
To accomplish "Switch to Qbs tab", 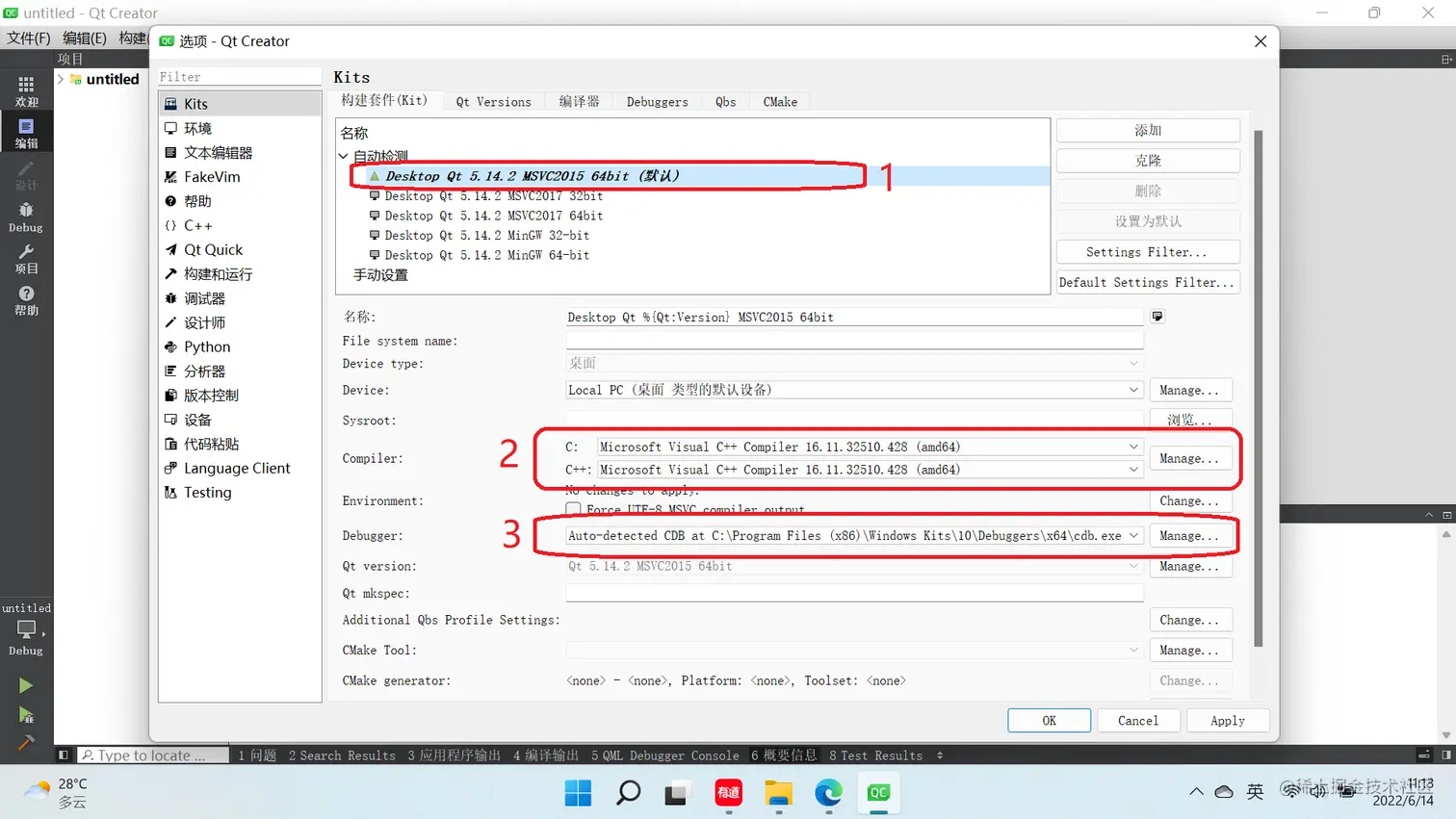I will 726,102.
